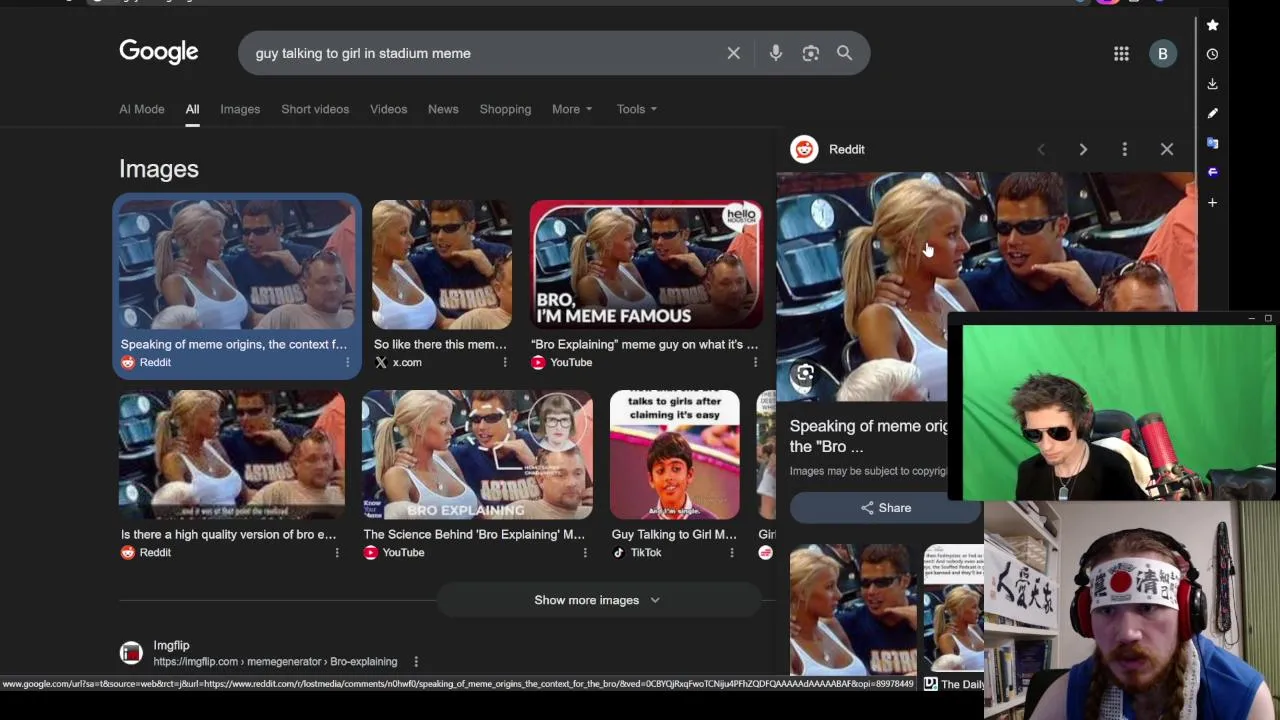The image size is (1280, 720).
Task: Clear the search query with X icon
Action: 734,53
